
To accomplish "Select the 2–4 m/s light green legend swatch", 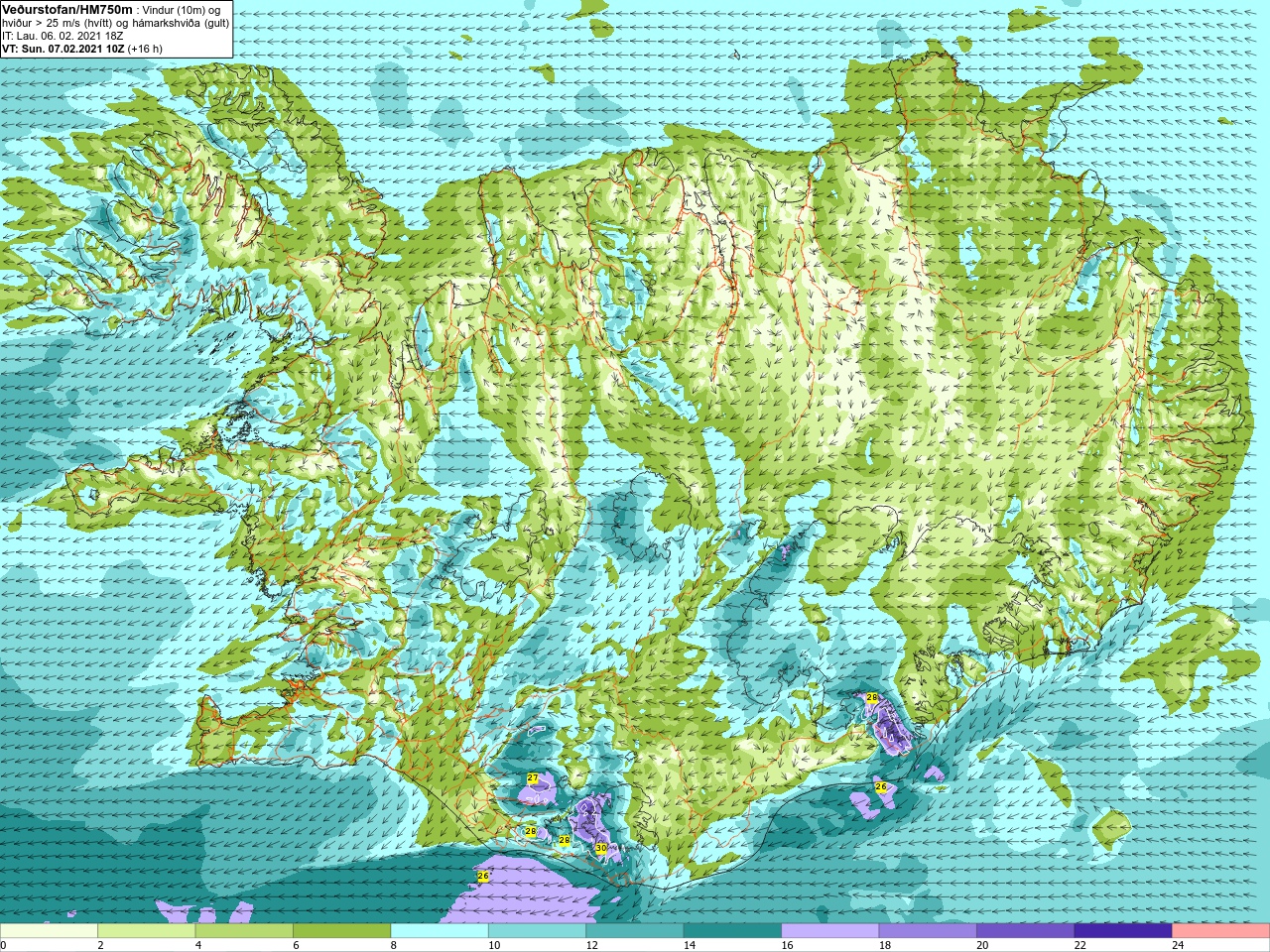I will pyautogui.click(x=146, y=931).
